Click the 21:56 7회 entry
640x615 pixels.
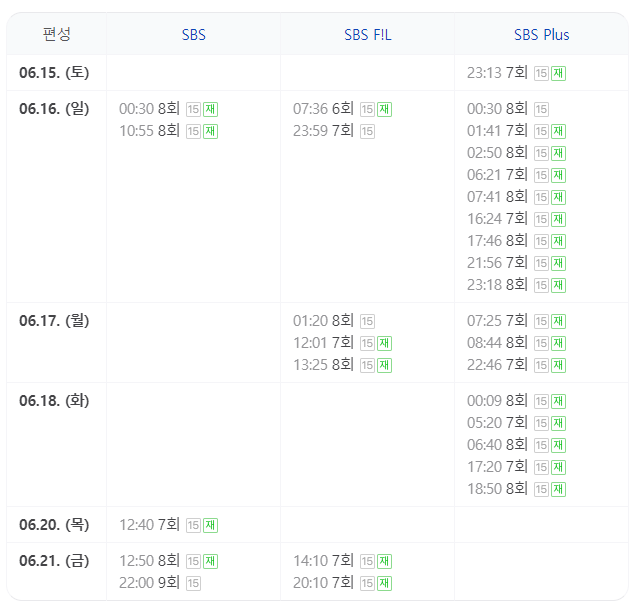tap(497, 263)
